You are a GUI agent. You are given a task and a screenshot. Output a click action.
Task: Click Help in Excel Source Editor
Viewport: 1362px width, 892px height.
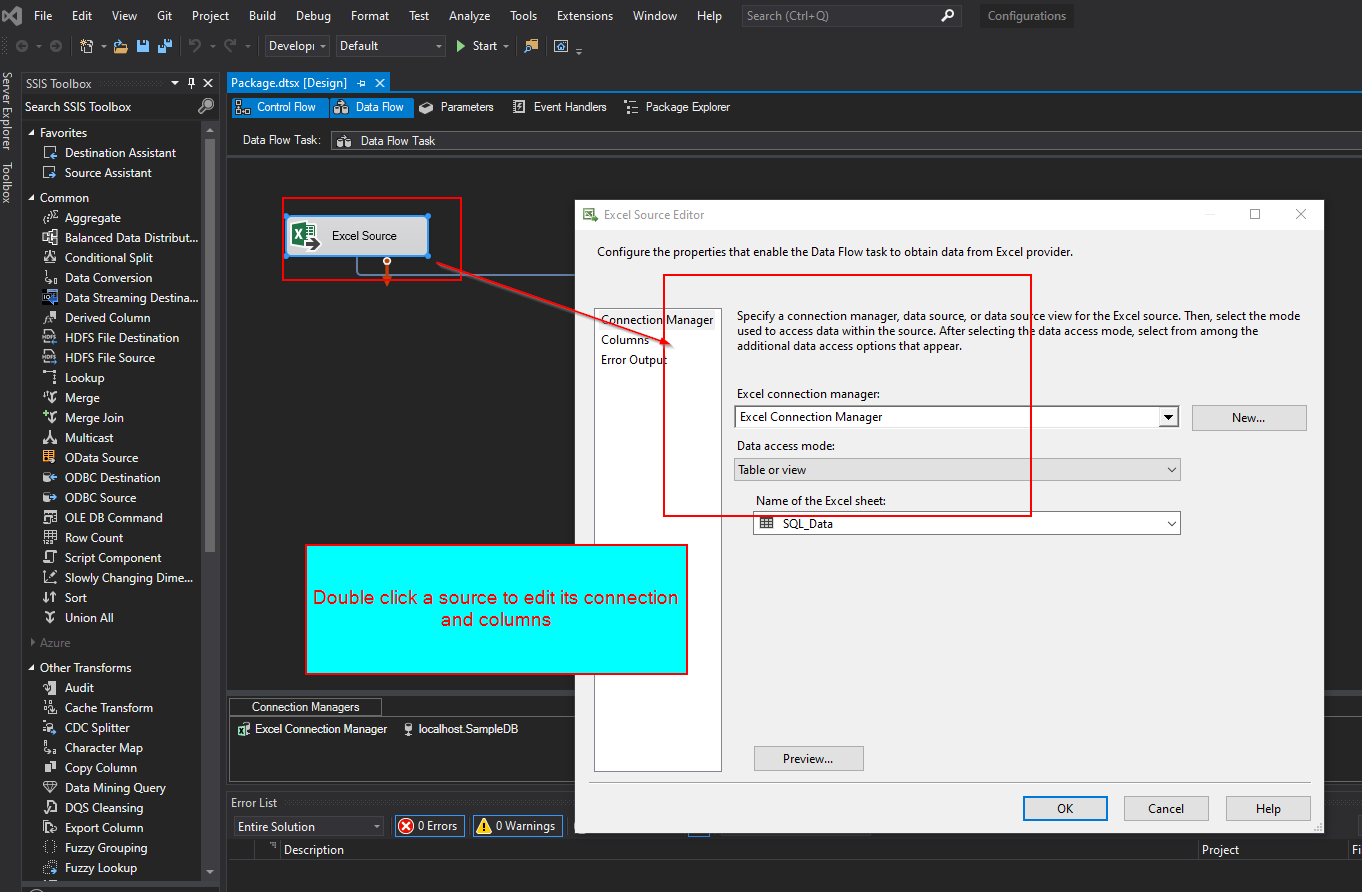pos(1268,809)
